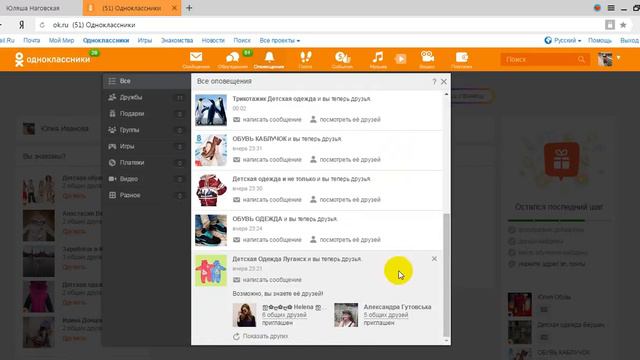Viewport: 640px width, 360px height.
Task: Open the ОБУВЬ КАБЛУЧОК avatar thumbnail
Action: tap(211, 150)
